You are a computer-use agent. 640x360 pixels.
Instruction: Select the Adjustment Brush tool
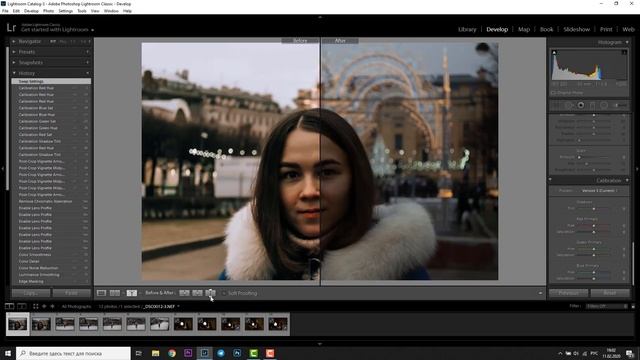[x=620, y=105]
